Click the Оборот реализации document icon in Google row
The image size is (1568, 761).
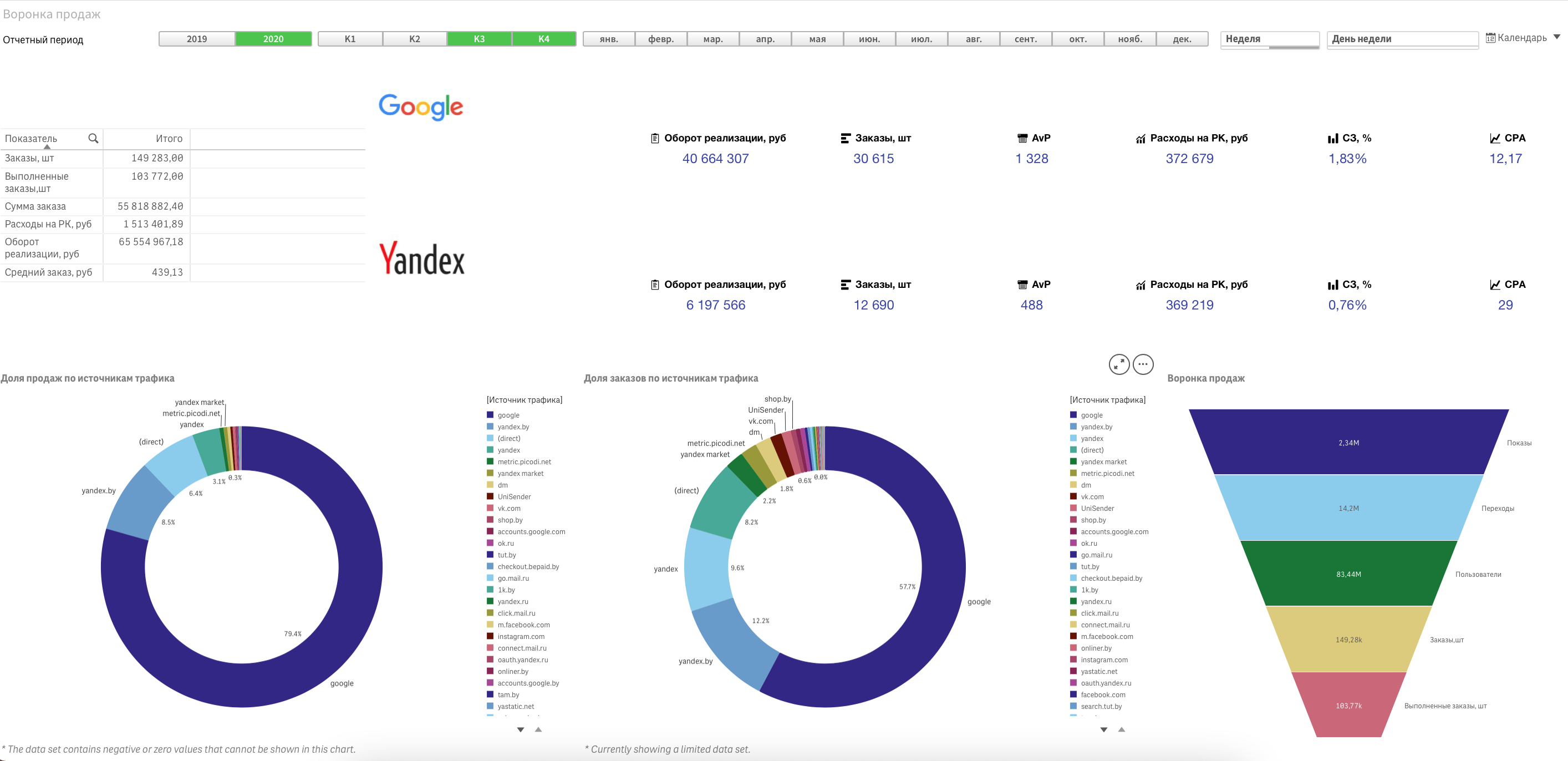[655, 138]
